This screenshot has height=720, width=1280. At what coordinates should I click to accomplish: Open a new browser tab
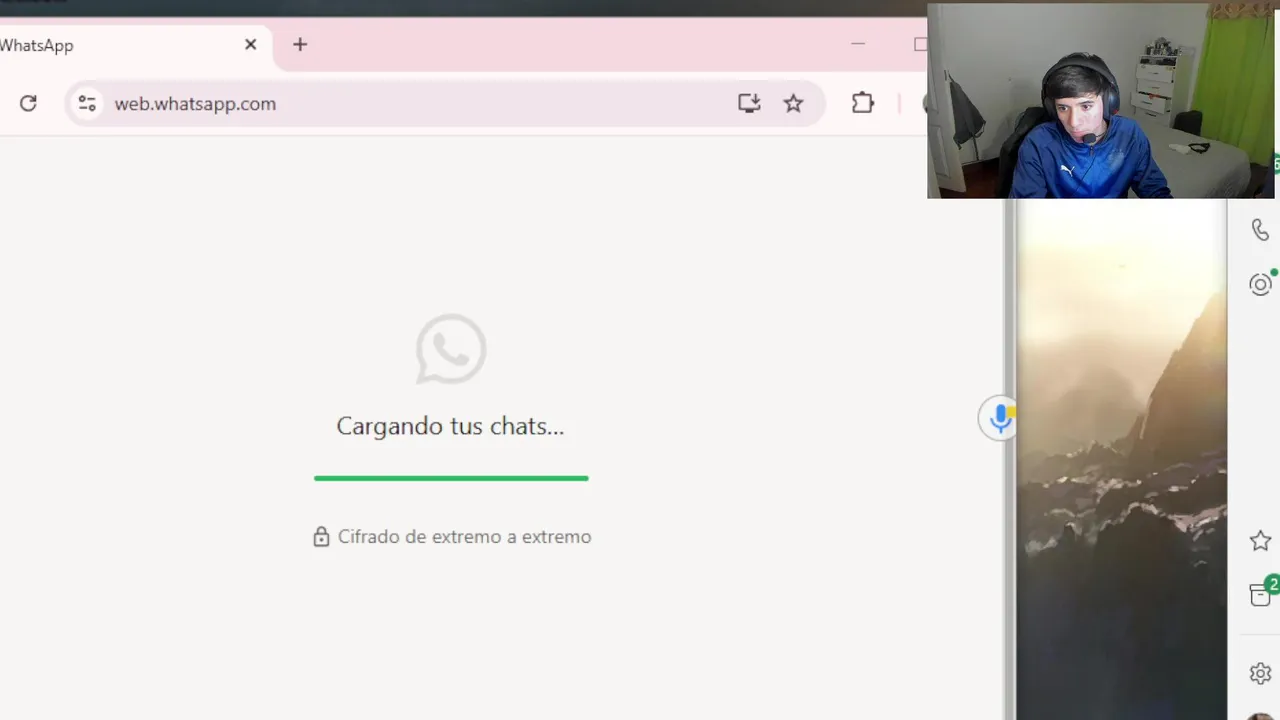[x=300, y=44]
